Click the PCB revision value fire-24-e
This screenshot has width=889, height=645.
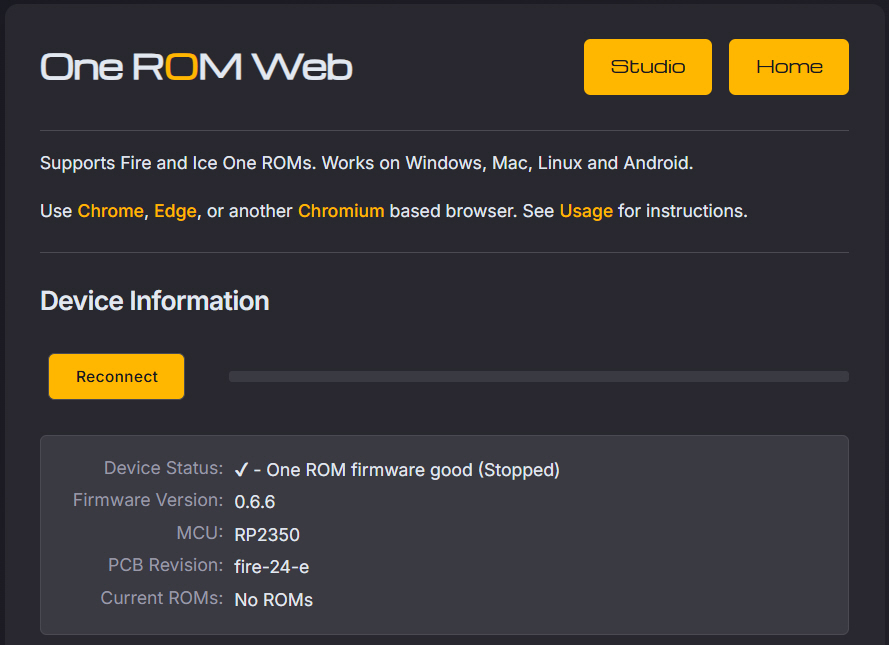click(x=271, y=567)
